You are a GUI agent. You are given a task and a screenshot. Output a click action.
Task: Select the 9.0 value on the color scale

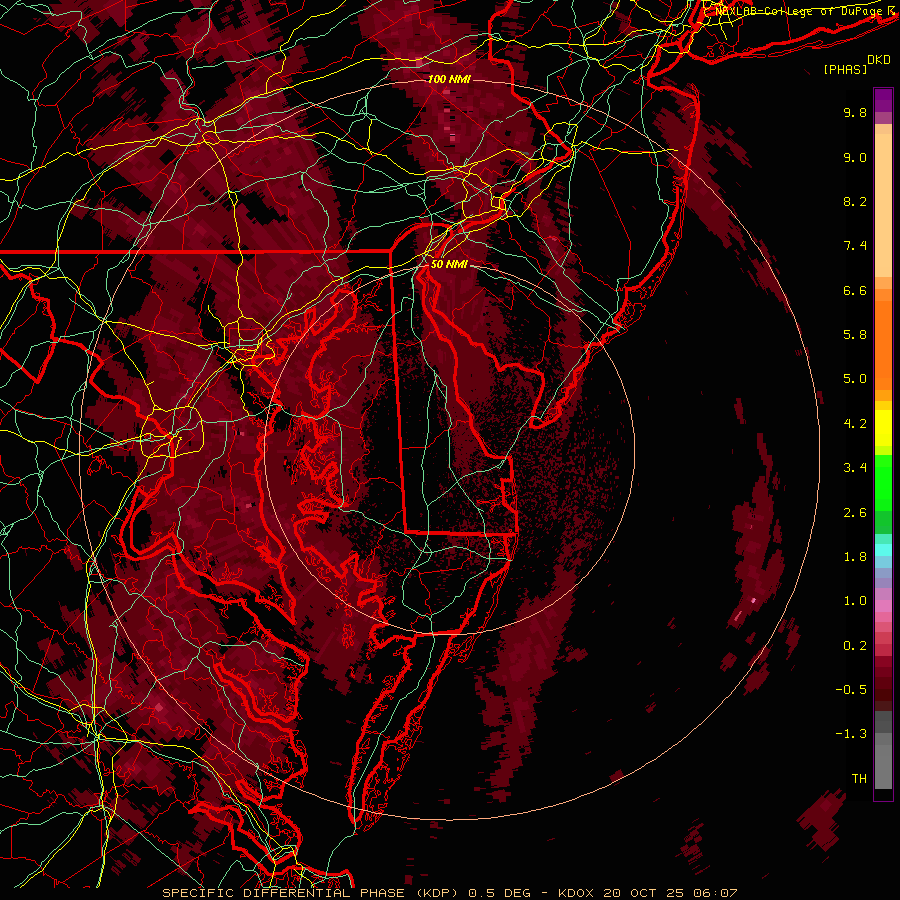[855, 157]
